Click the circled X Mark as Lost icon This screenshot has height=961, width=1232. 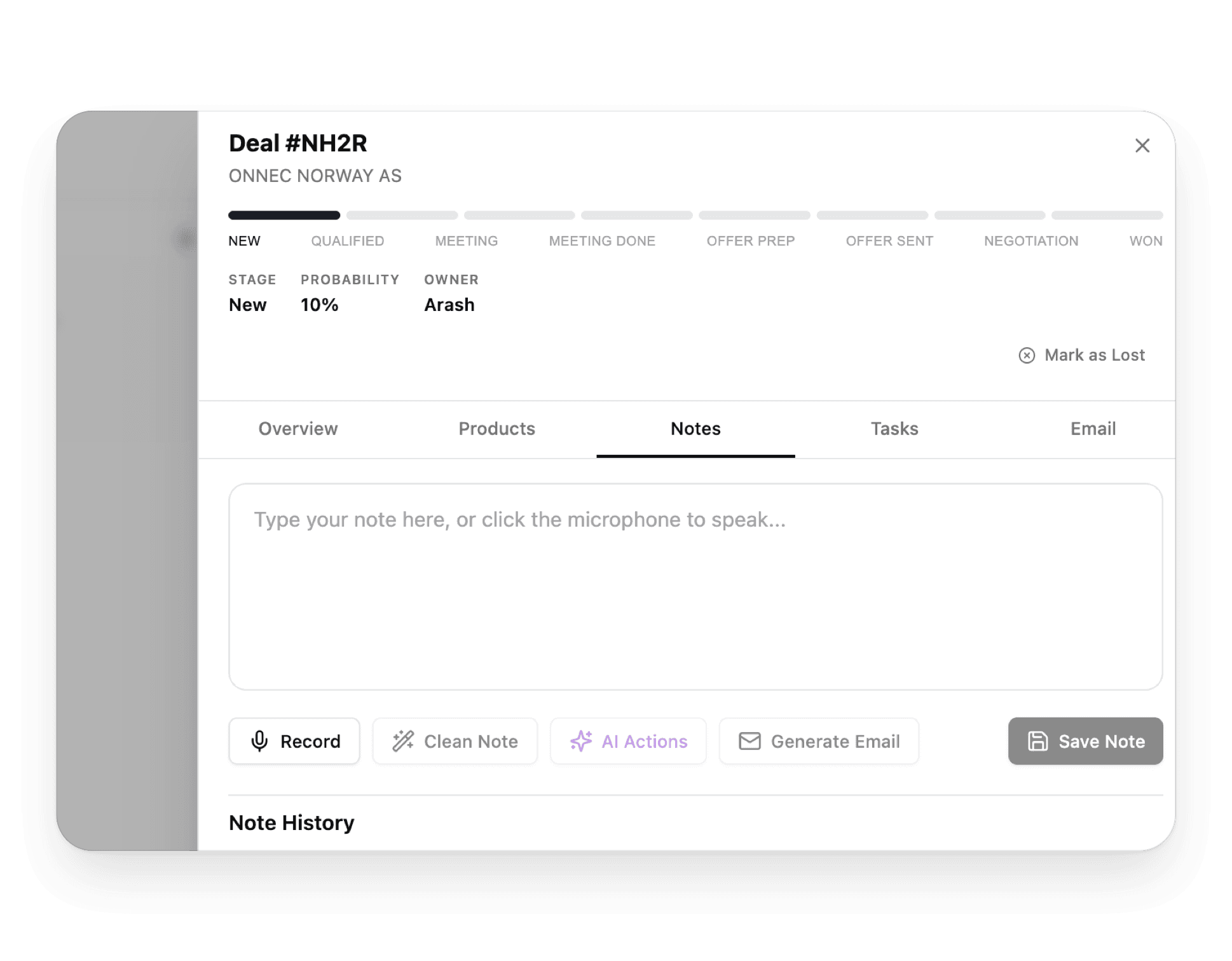[1027, 356]
